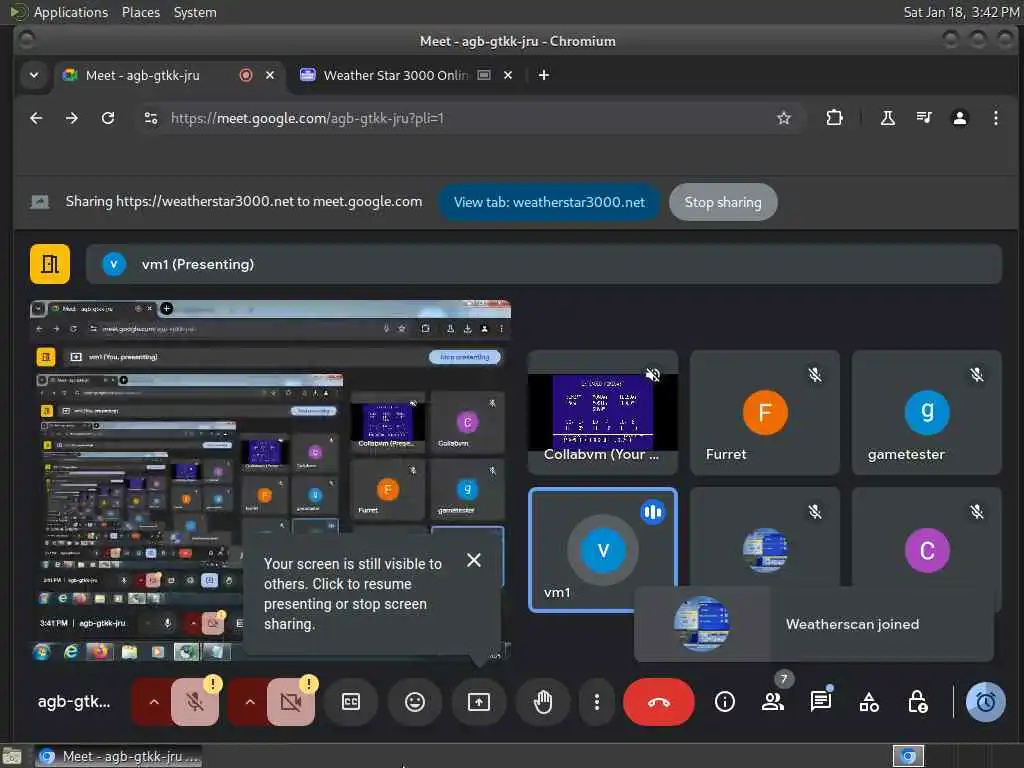Click the yellow companion mode door icon

tap(50, 264)
